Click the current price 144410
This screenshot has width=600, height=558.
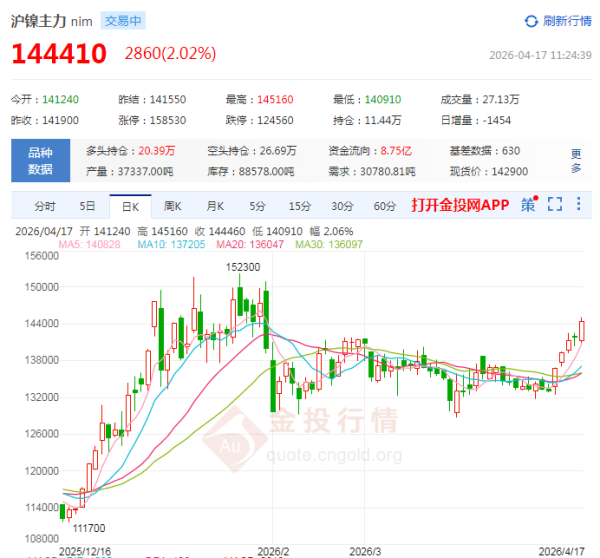[x=59, y=54]
